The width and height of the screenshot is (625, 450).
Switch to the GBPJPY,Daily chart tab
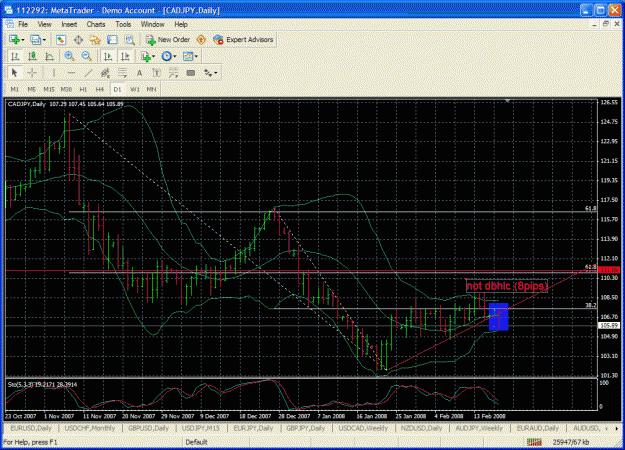[306, 428]
